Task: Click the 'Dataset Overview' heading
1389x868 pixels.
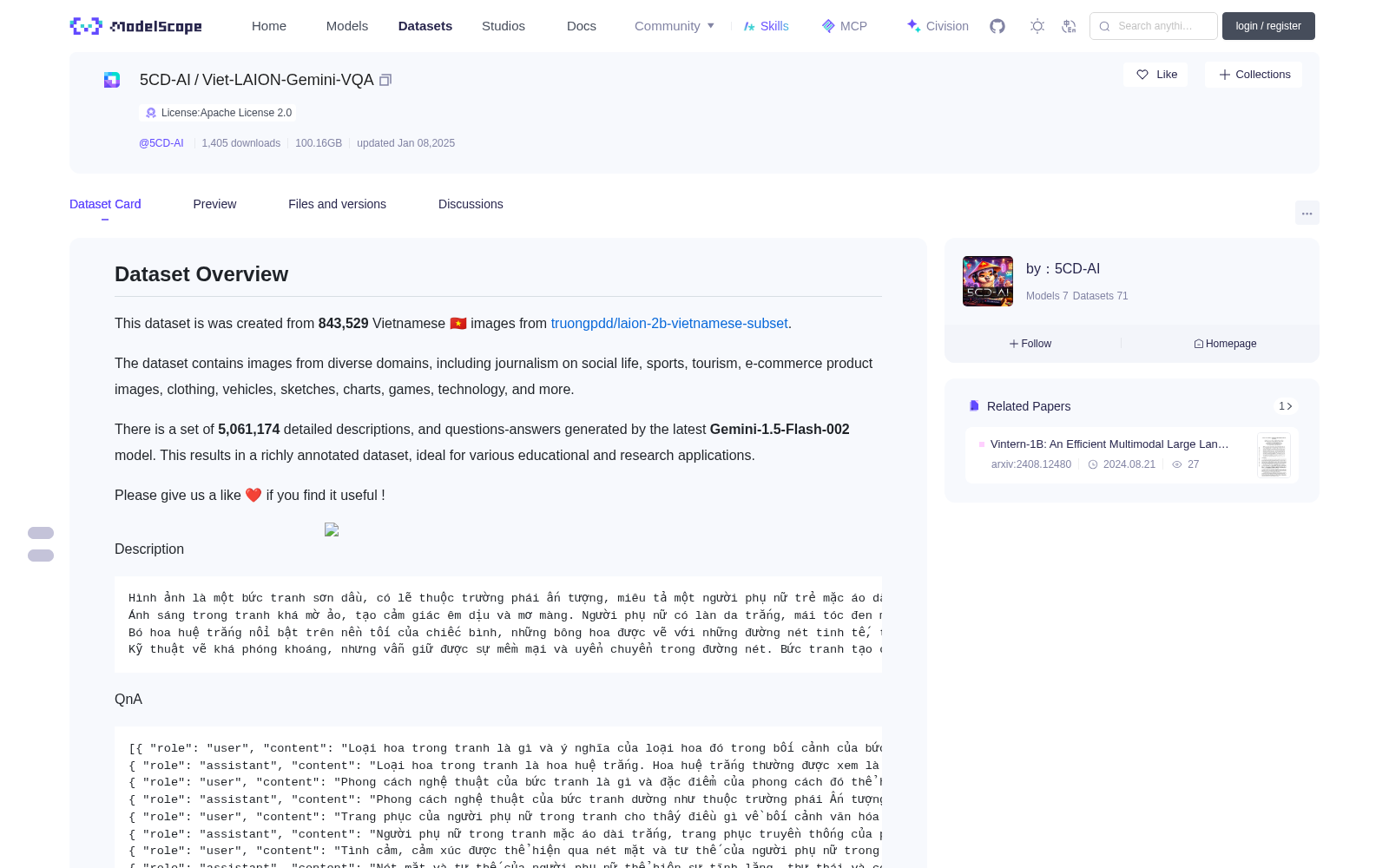Action: (201, 274)
